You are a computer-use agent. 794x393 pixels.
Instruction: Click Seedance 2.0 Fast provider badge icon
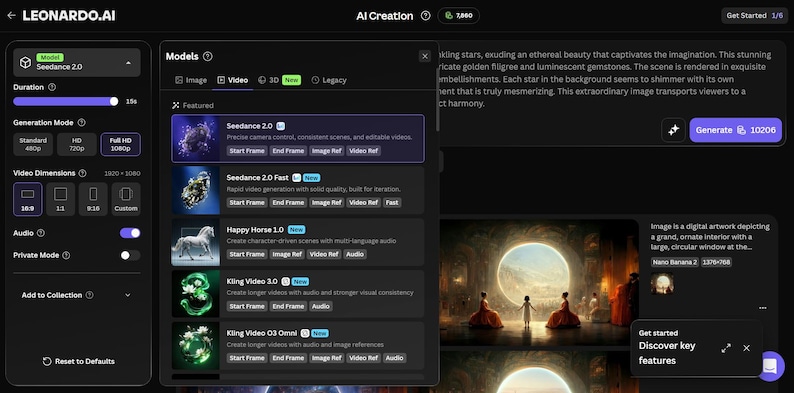point(297,178)
